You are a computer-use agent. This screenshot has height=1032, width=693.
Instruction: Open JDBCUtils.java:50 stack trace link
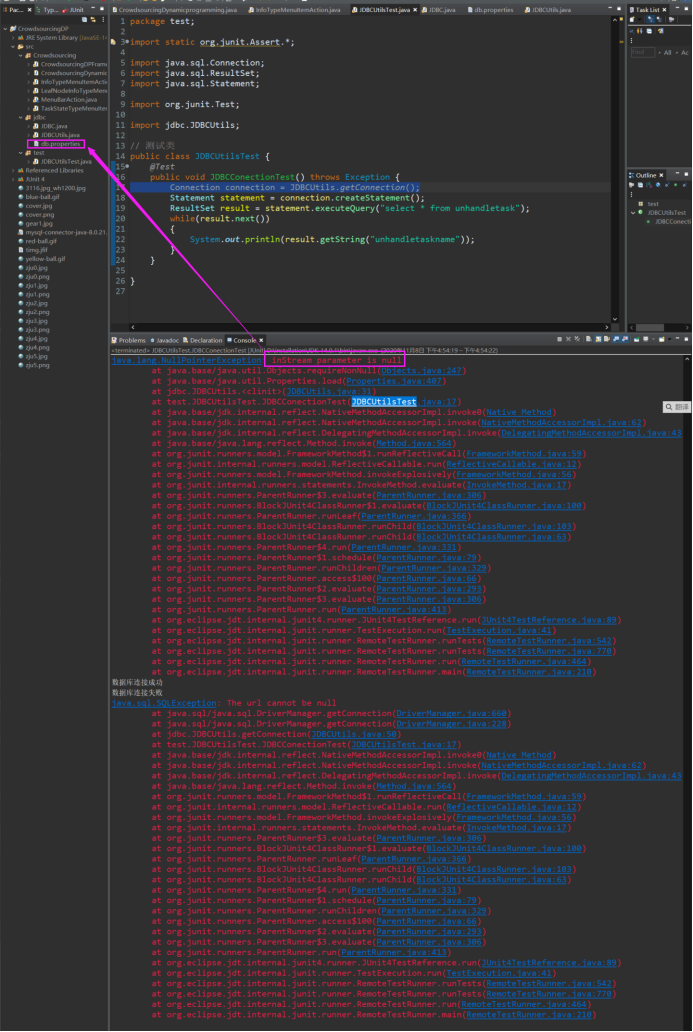coord(354,735)
